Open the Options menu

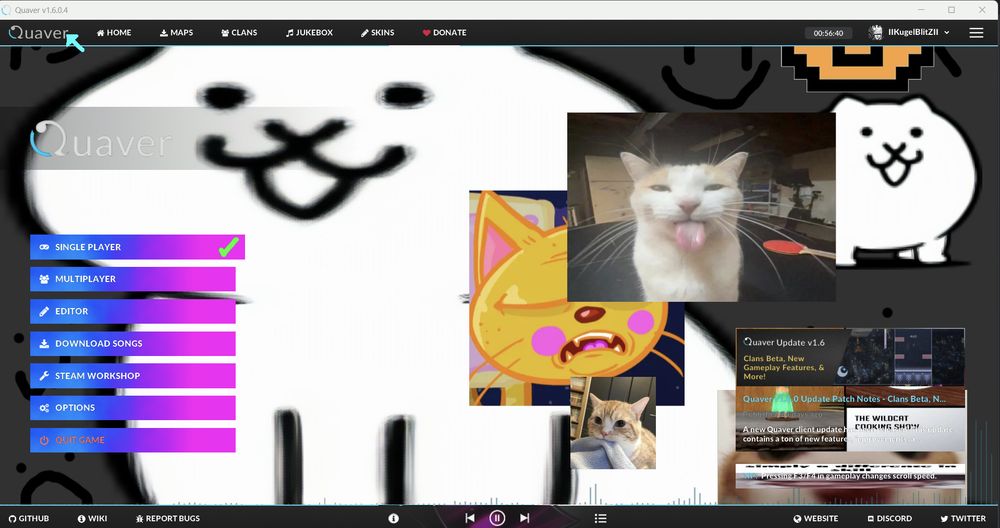tap(133, 407)
